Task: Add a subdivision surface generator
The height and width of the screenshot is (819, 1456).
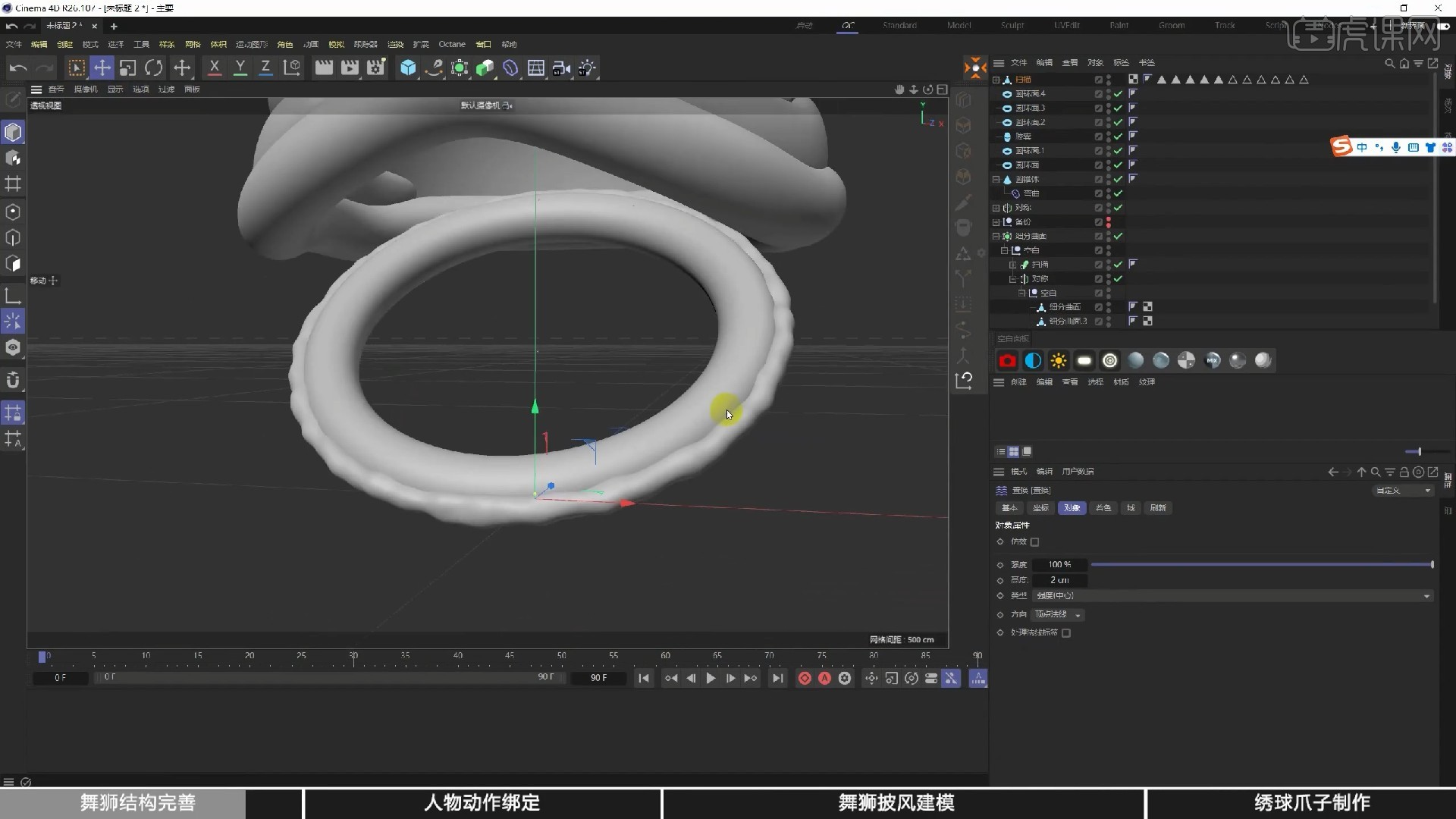Action: tap(460, 68)
